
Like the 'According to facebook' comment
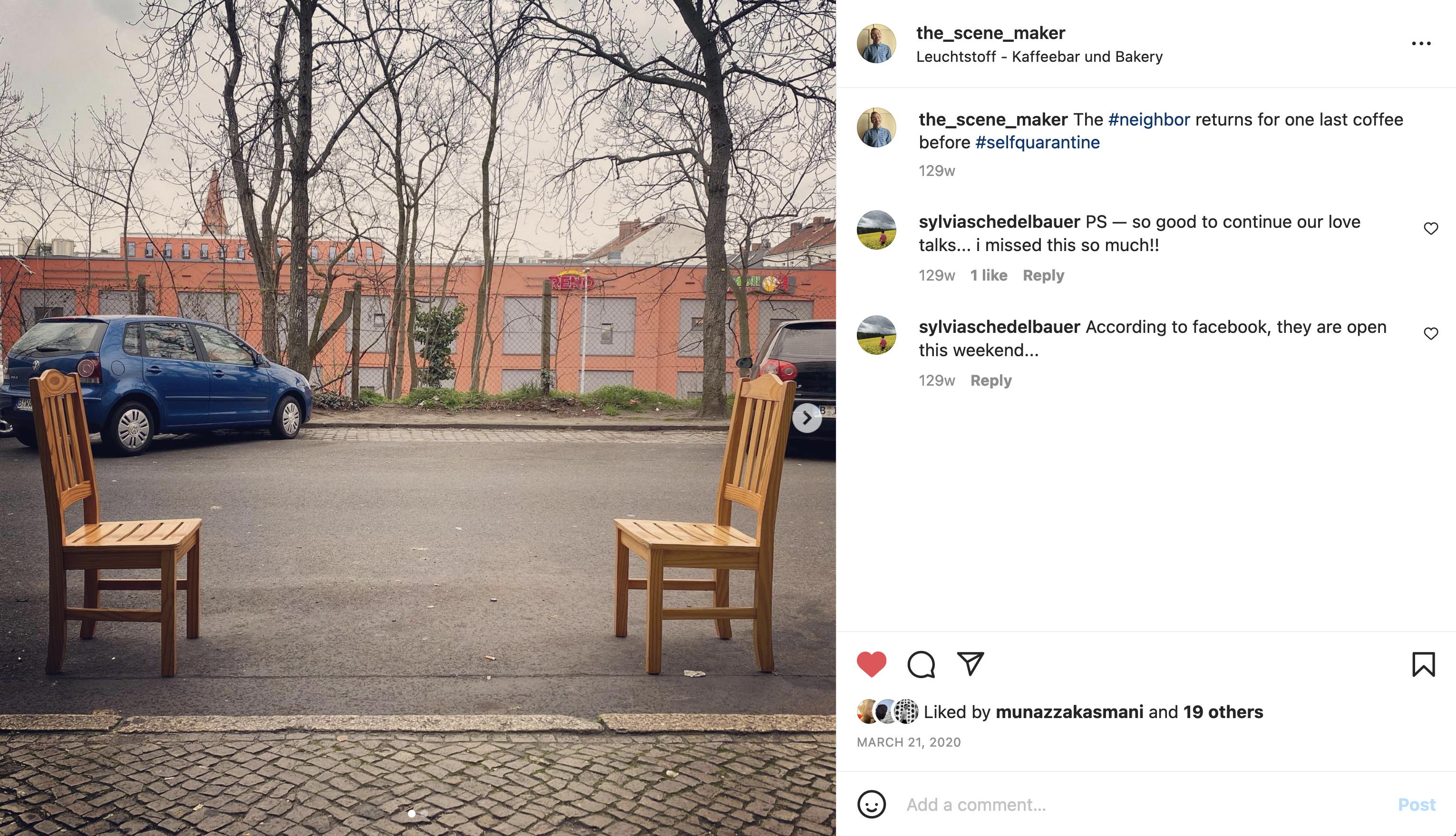(1431, 334)
